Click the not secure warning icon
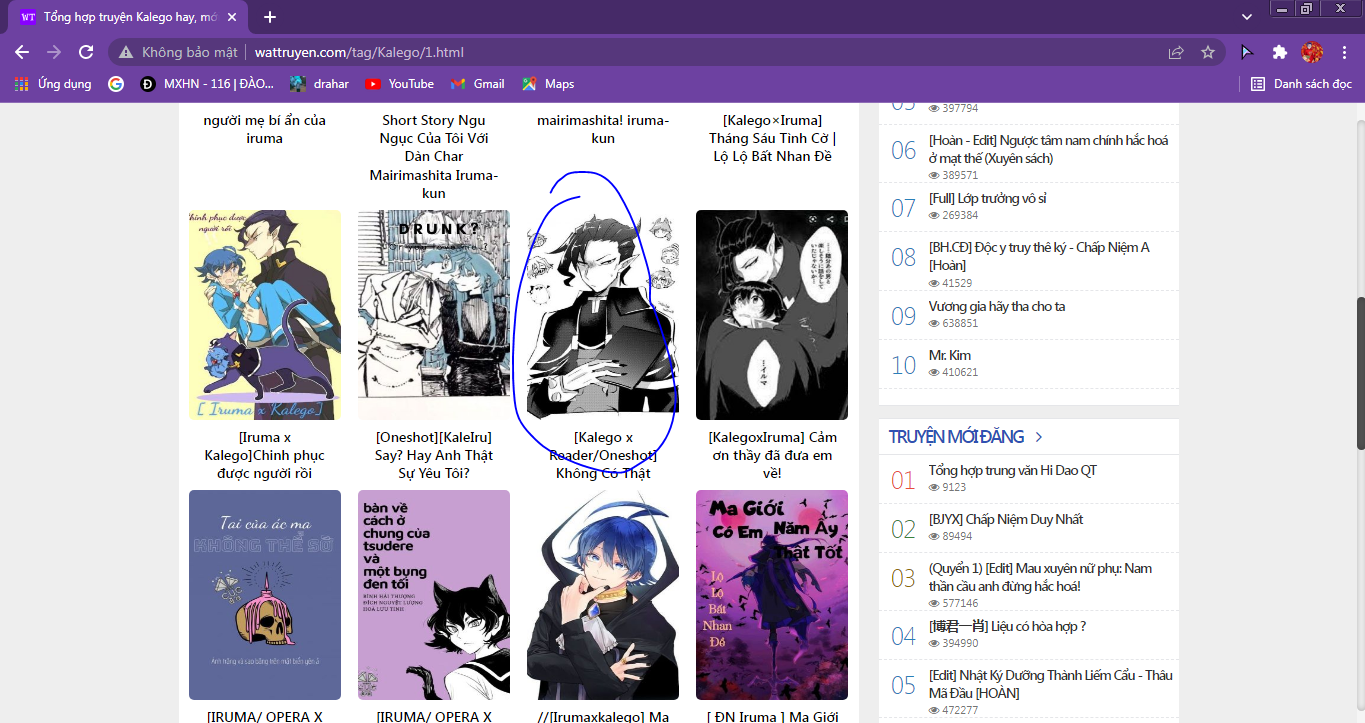The width and height of the screenshot is (1365, 723). click(x=126, y=52)
